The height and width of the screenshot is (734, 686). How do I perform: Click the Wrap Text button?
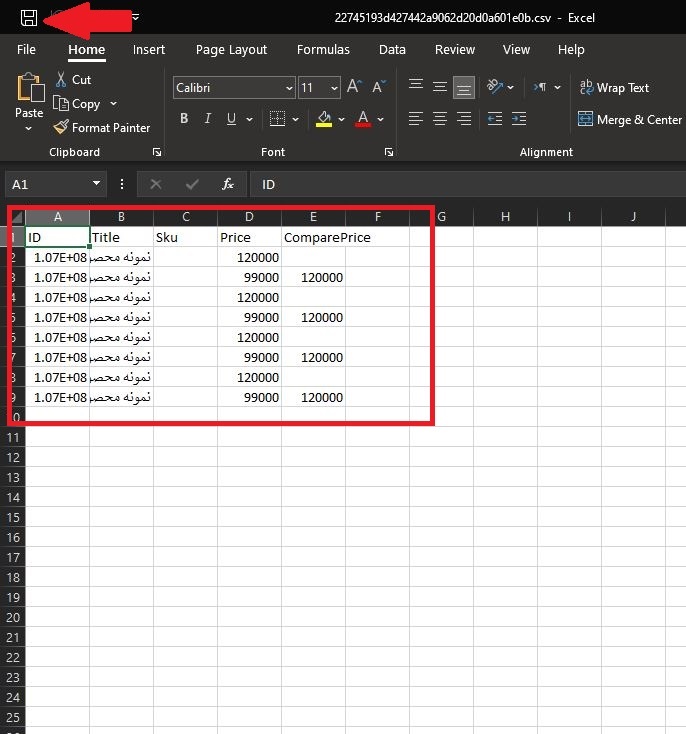pos(614,88)
